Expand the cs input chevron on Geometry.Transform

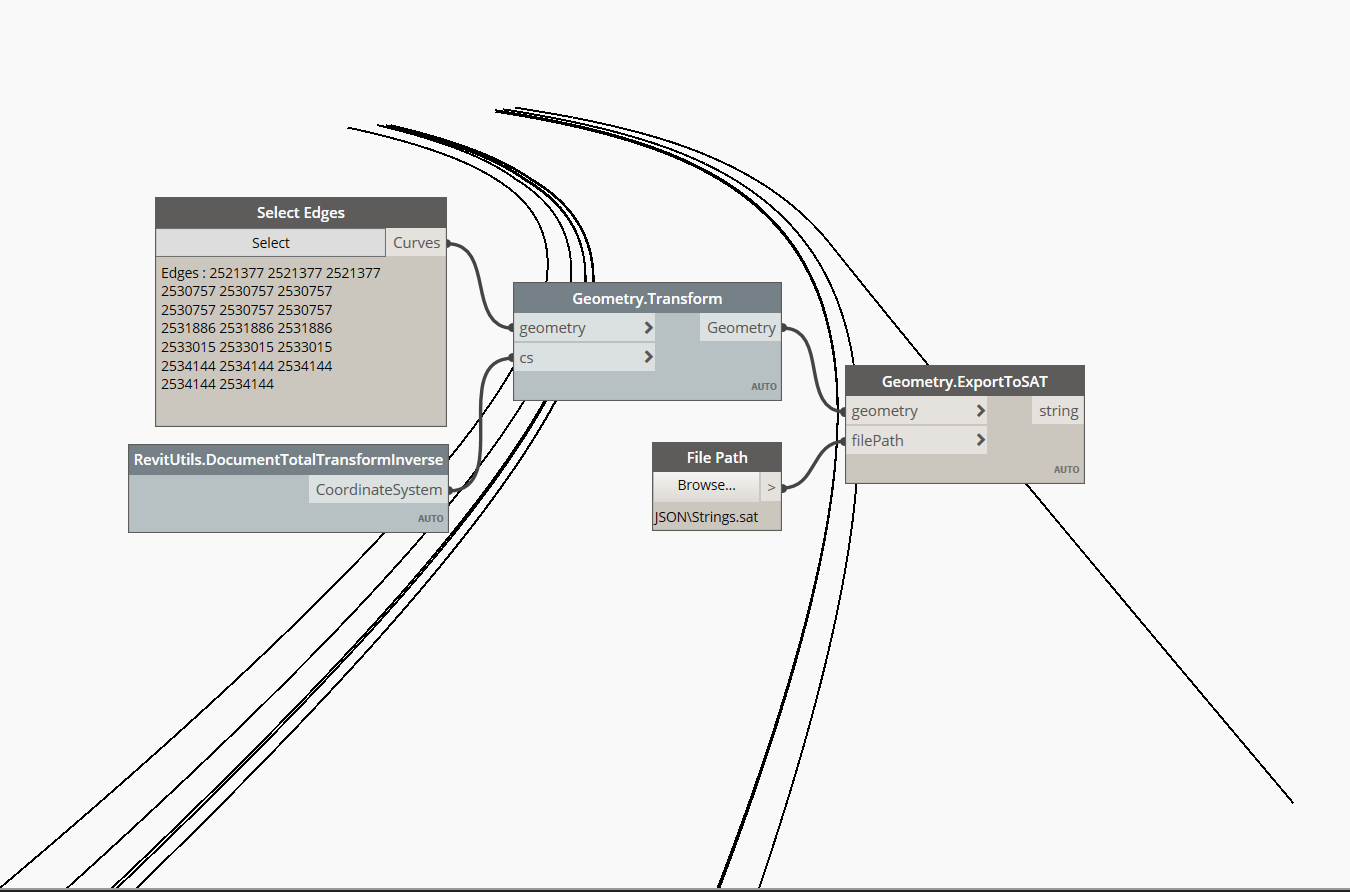coord(648,357)
